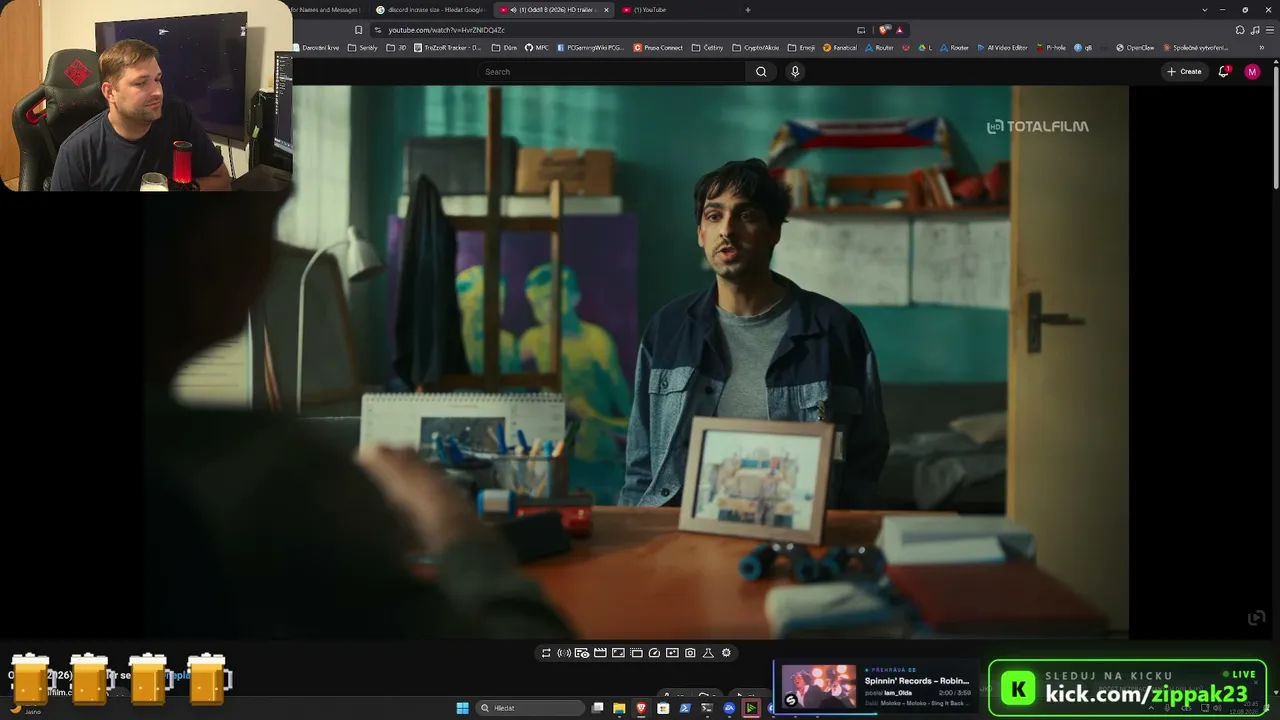Open File Explorer from the taskbar
This screenshot has width=1280, height=720.
pyautogui.click(x=619, y=708)
